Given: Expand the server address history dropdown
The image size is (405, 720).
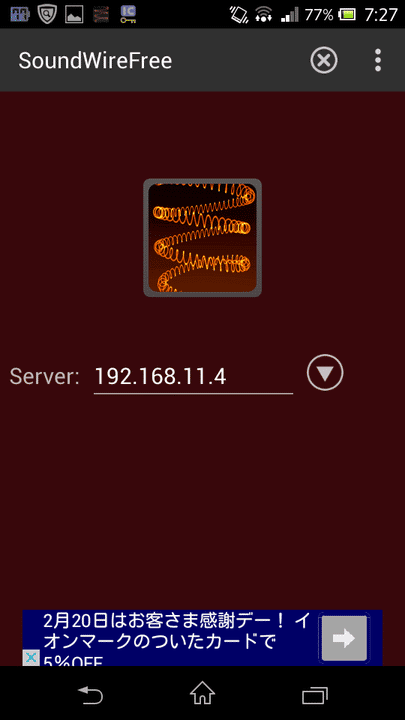Looking at the screenshot, I should [325, 373].
